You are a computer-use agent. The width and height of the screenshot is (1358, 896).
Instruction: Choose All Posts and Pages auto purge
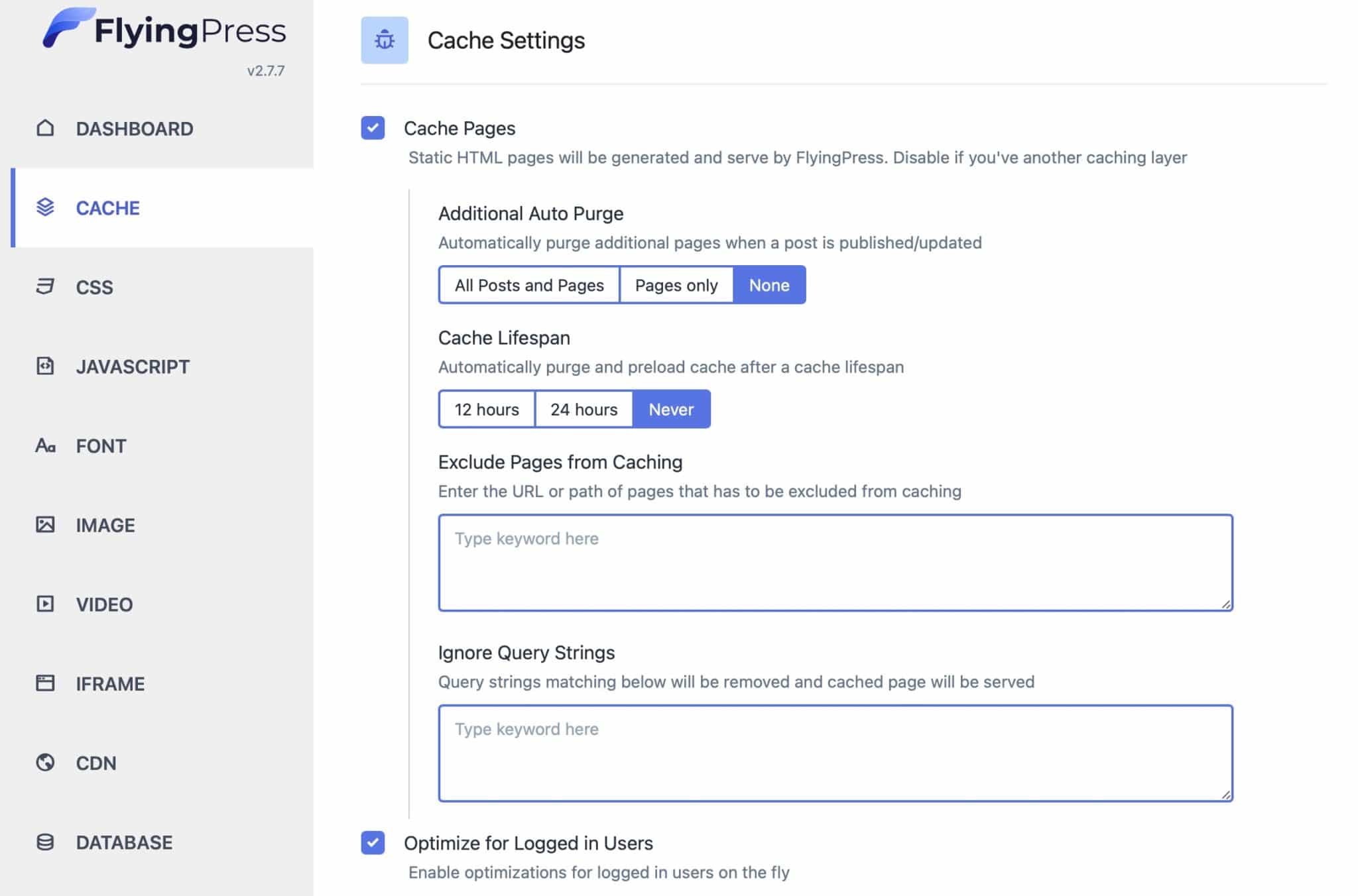click(x=529, y=285)
